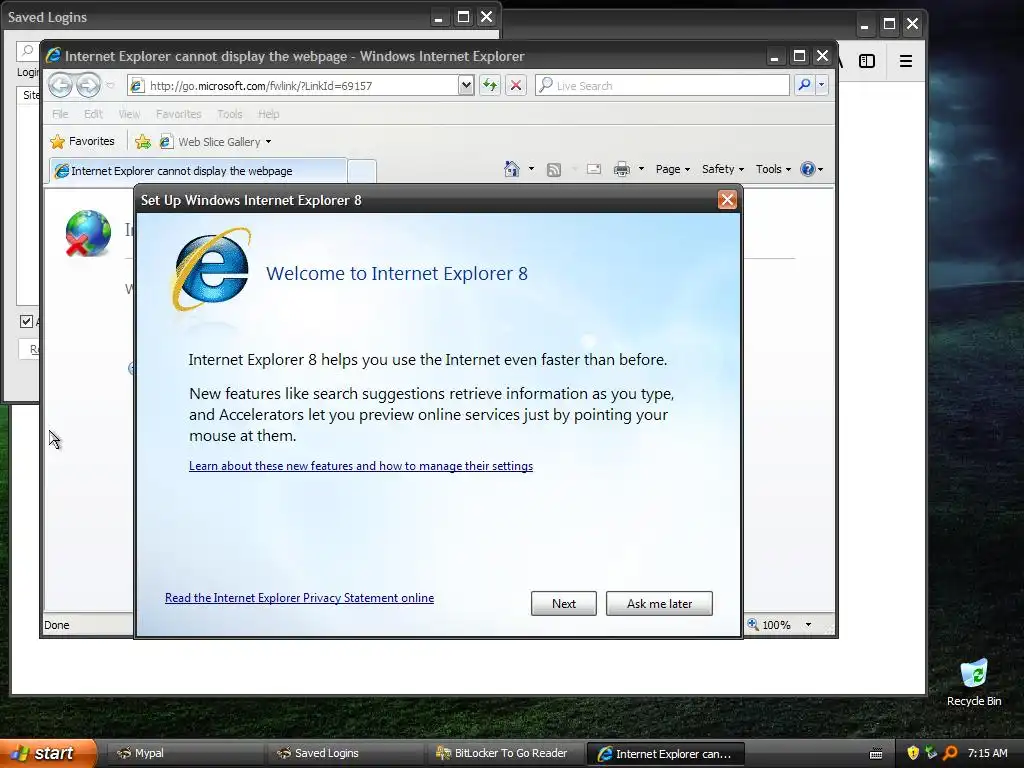Open the Tools menu in menu bar
This screenshot has width=1024, height=768.
(229, 114)
